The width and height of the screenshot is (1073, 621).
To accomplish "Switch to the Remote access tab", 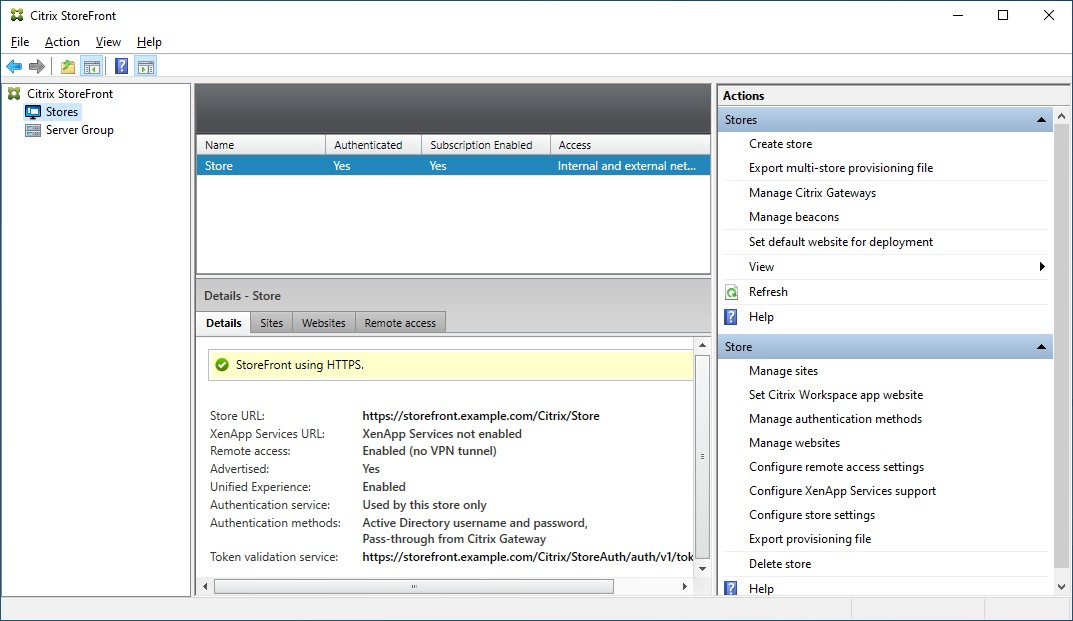I will click(399, 322).
